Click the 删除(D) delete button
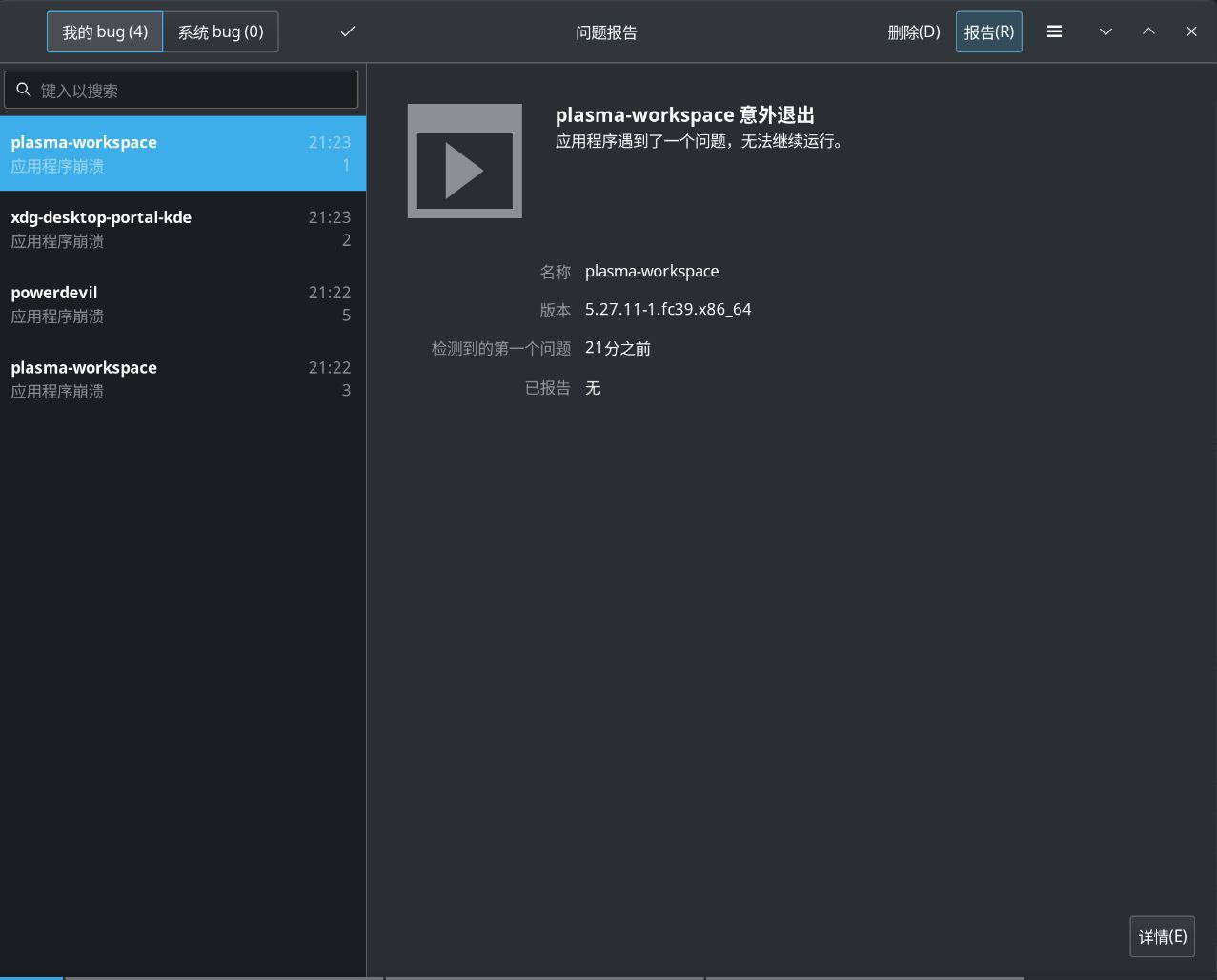The width and height of the screenshot is (1217, 980). 913,31
